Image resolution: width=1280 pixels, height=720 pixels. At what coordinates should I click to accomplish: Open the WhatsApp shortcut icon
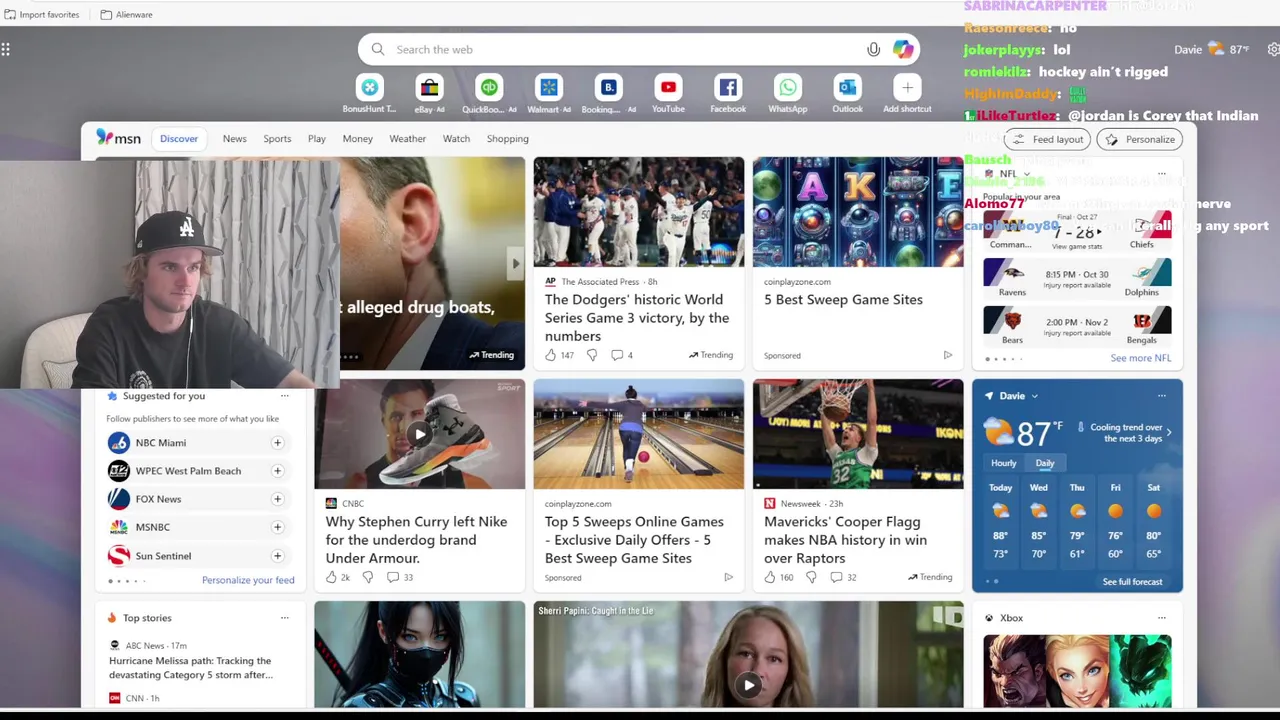[787, 88]
